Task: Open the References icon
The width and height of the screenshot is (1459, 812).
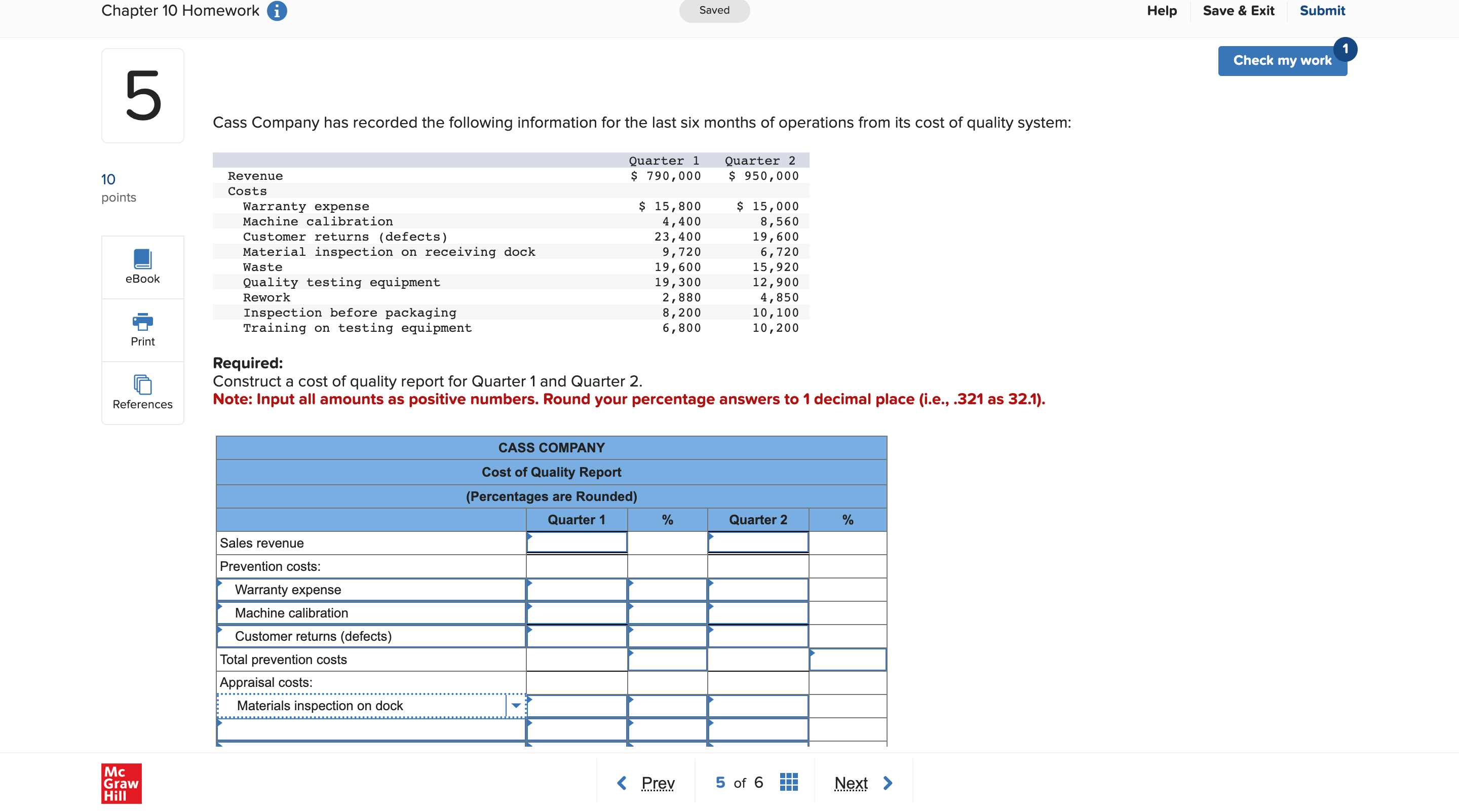Action: (x=143, y=384)
